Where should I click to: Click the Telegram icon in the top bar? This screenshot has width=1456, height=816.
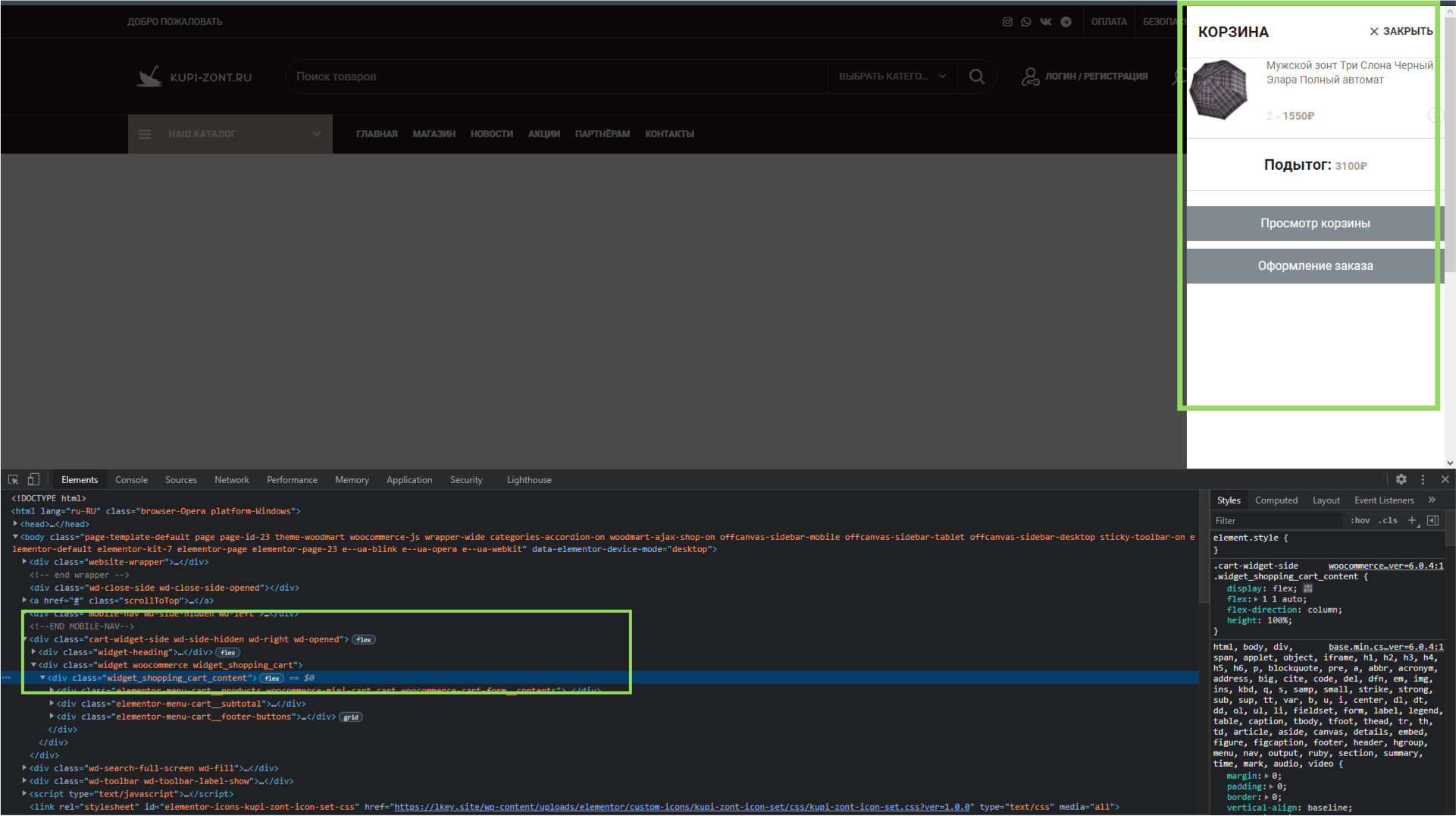pos(1066,22)
